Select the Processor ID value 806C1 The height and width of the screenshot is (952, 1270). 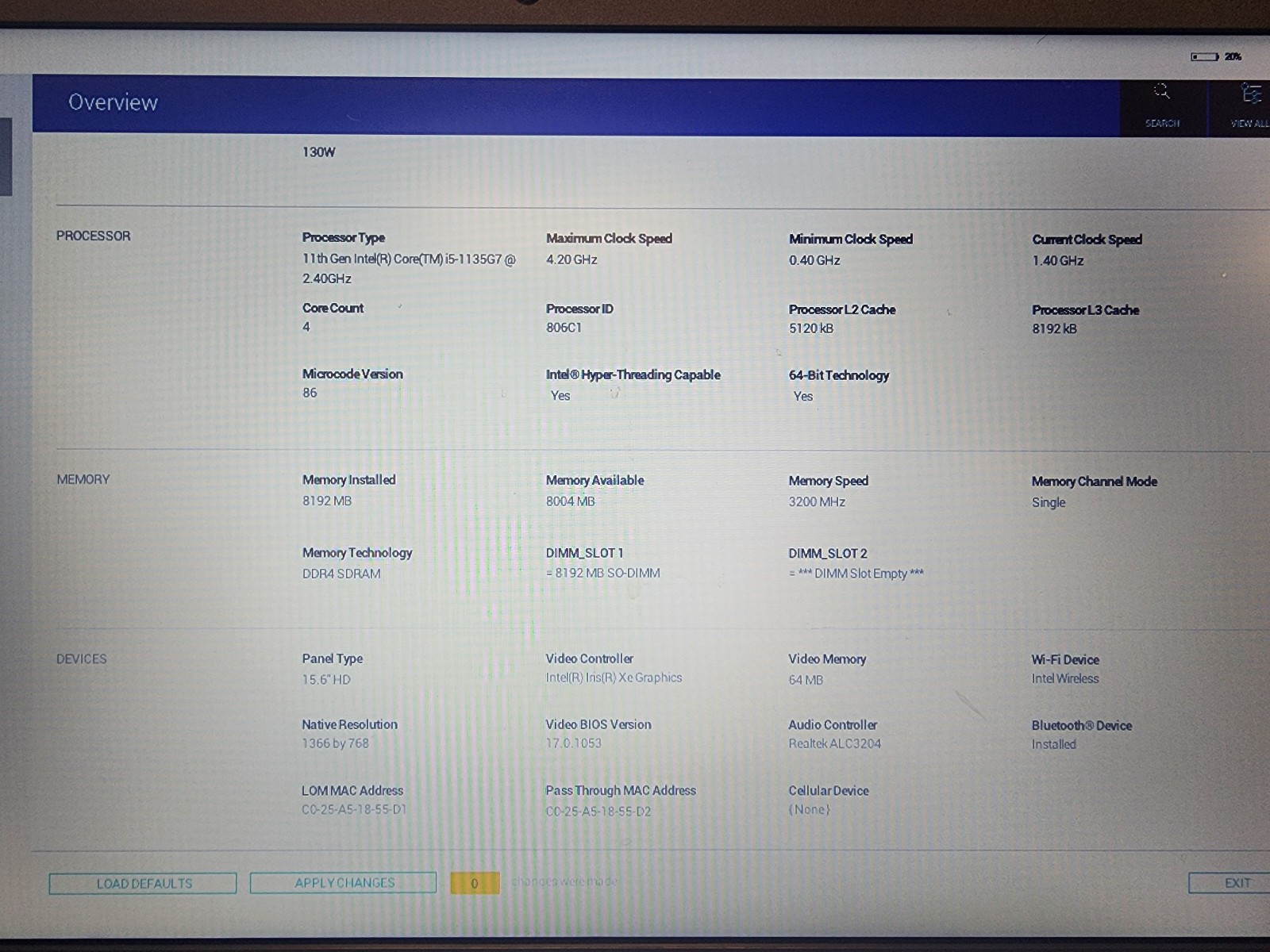[564, 328]
